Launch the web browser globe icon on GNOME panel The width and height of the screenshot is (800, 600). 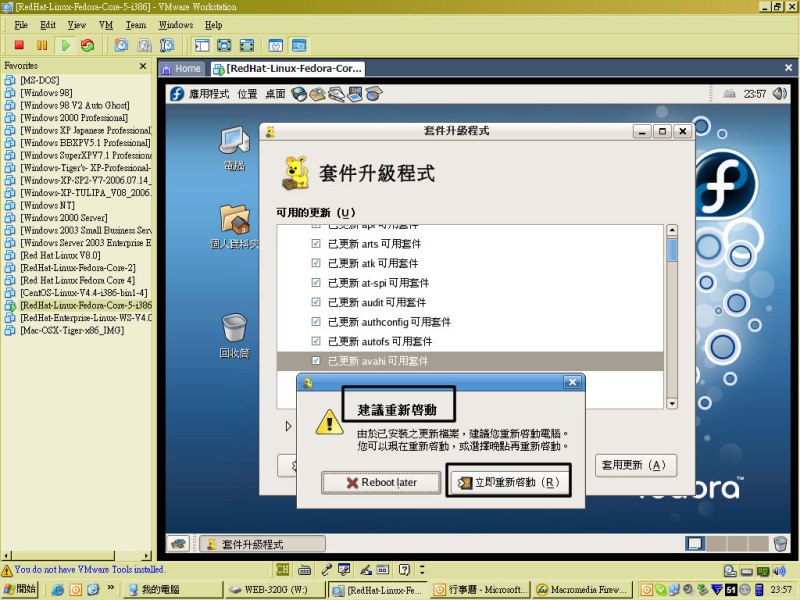(x=299, y=94)
